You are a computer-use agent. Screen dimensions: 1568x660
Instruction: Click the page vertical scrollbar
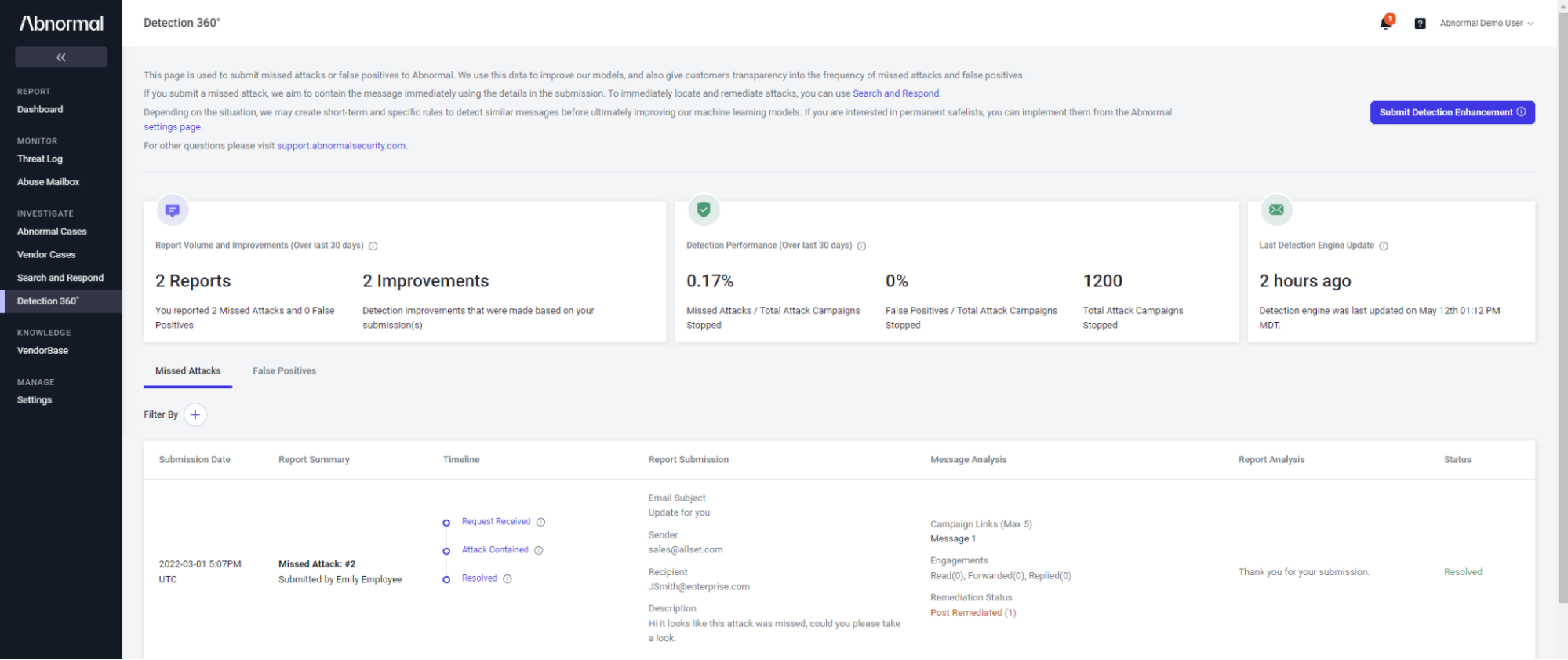point(1563,306)
